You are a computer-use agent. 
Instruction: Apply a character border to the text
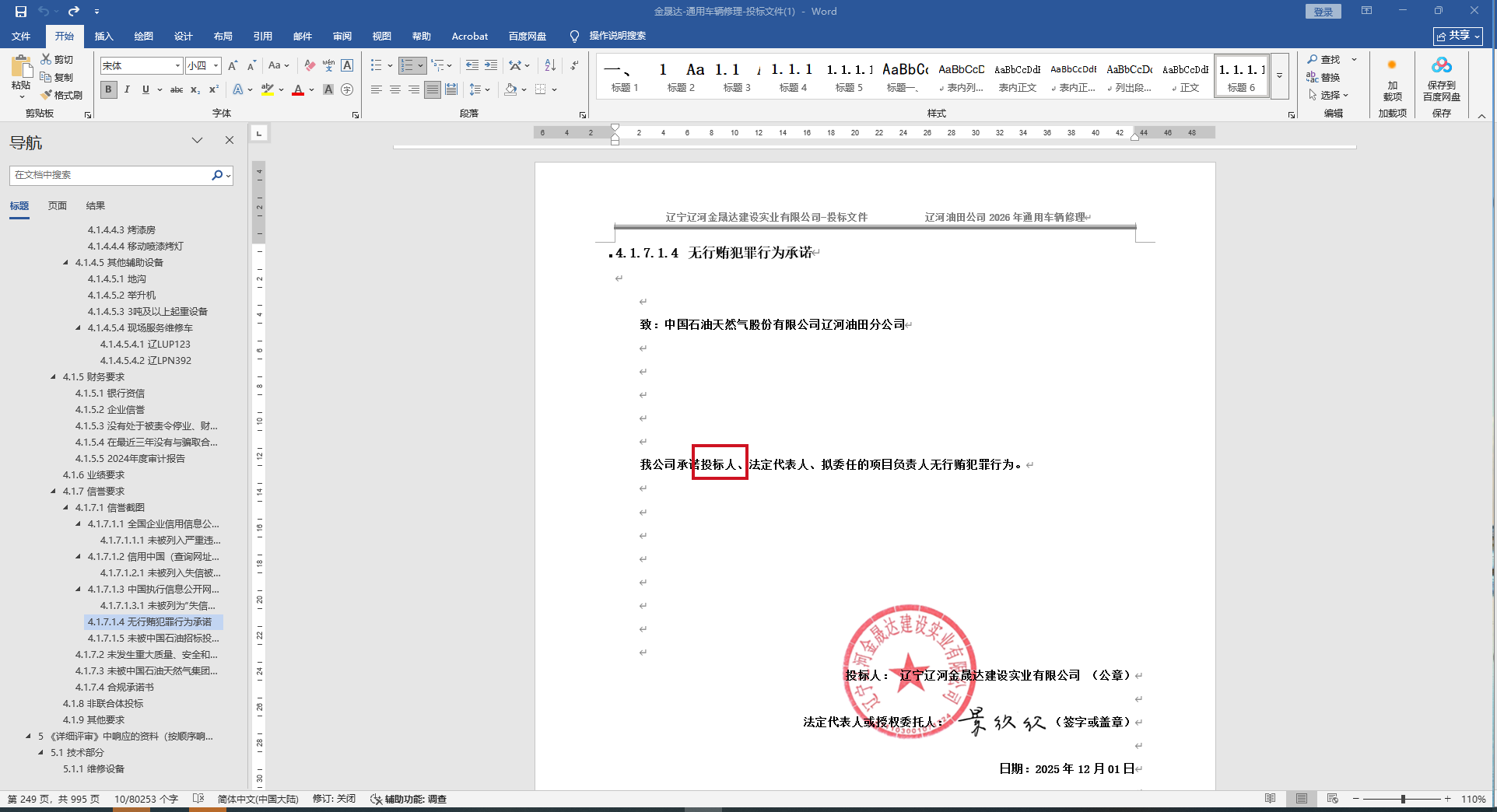tap(347, 66)
